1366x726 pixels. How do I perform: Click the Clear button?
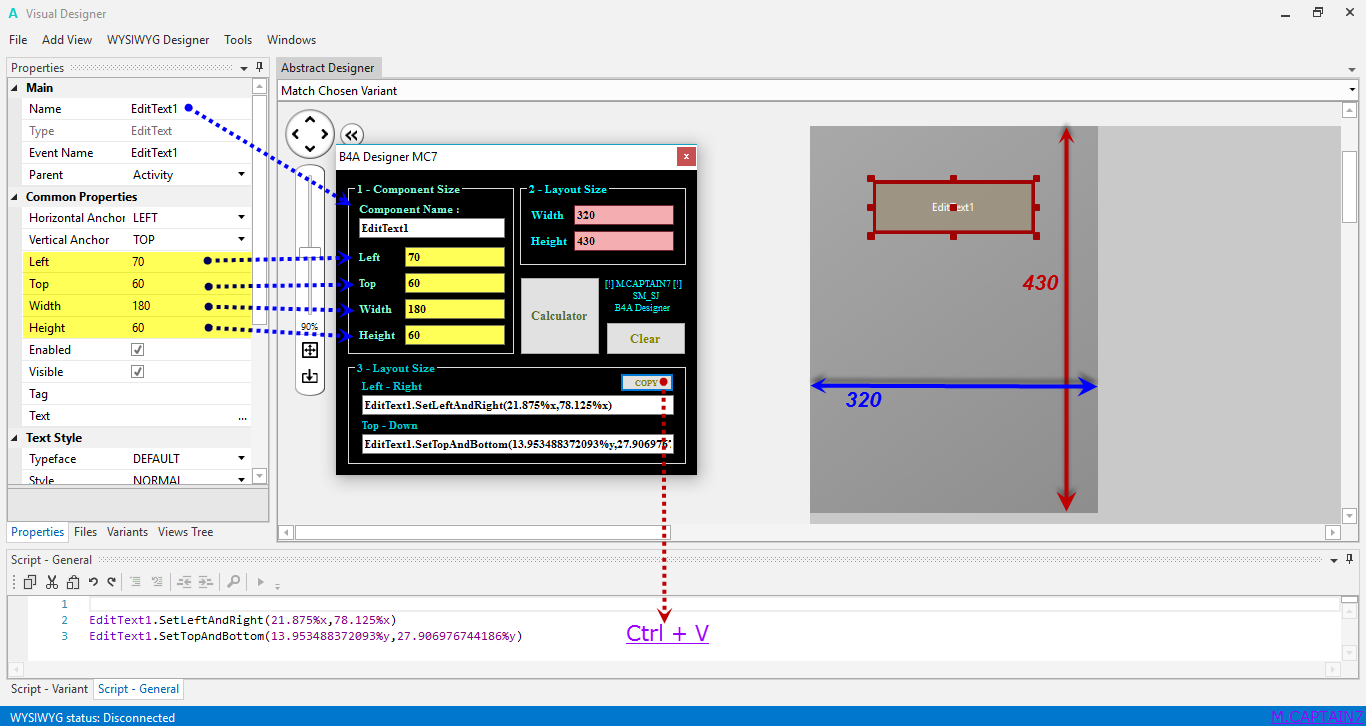click(645, 339)
